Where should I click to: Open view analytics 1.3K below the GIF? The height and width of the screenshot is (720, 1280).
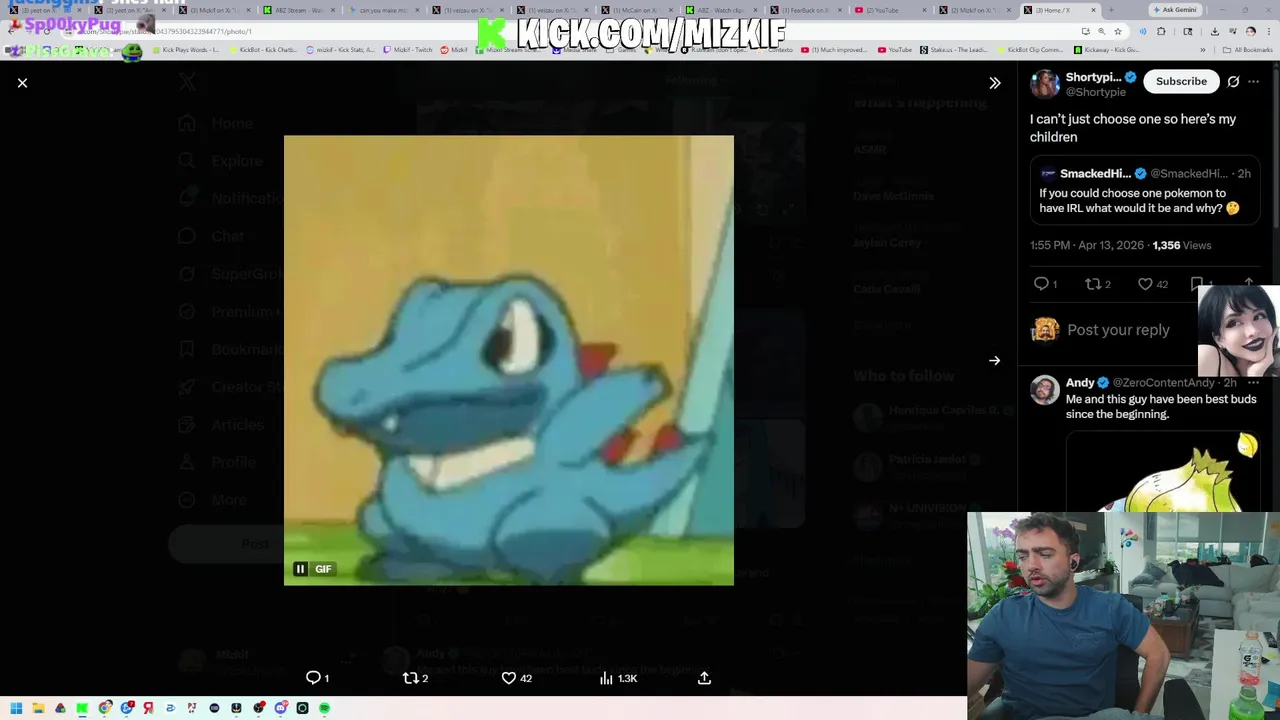[617, 678]
